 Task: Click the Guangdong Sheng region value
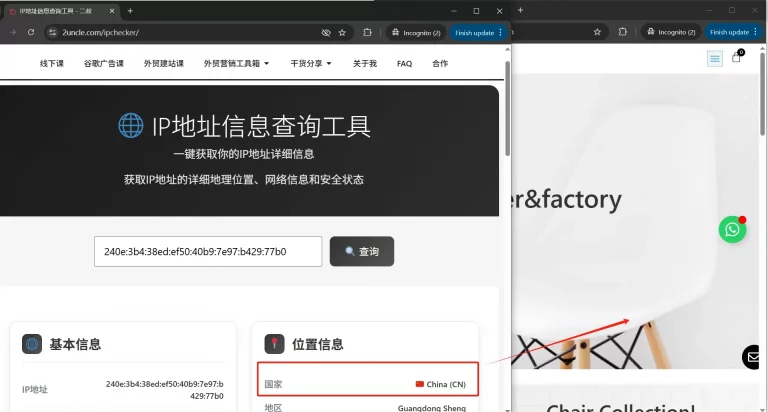coord(432,408)
